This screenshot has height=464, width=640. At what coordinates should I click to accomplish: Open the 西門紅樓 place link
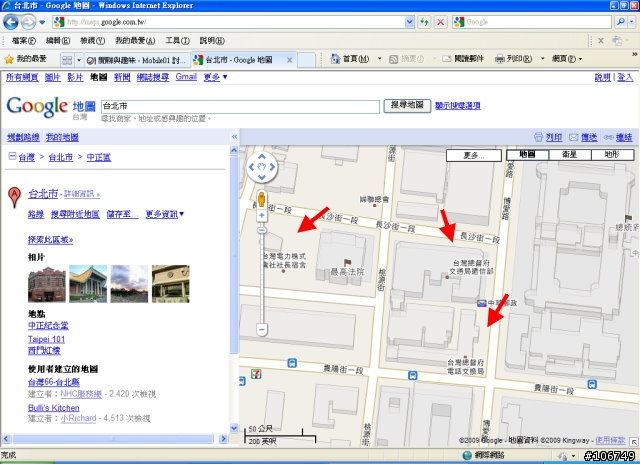tap(44, 351)
